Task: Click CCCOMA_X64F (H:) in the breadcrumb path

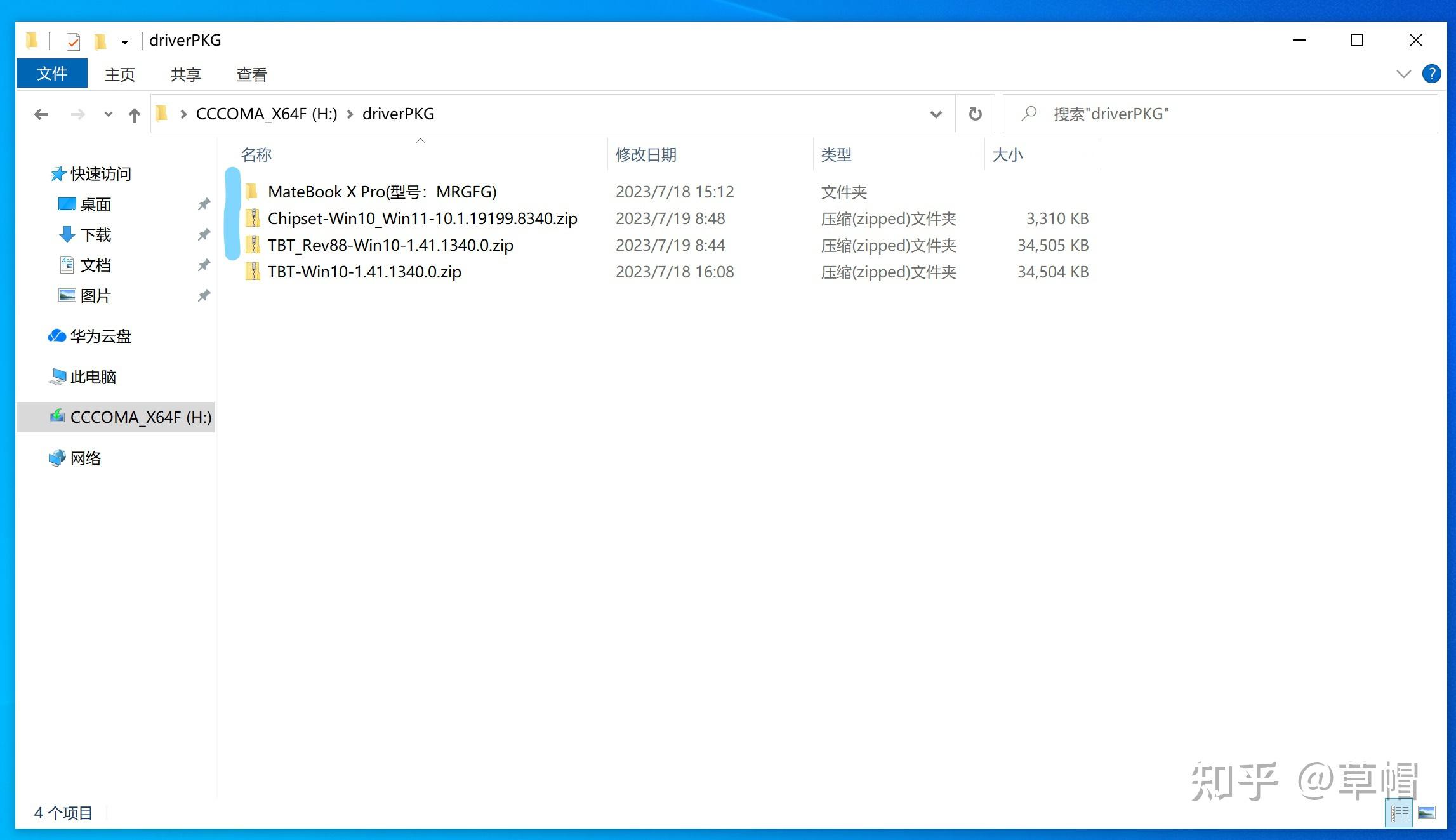Action: coord(266,114)
